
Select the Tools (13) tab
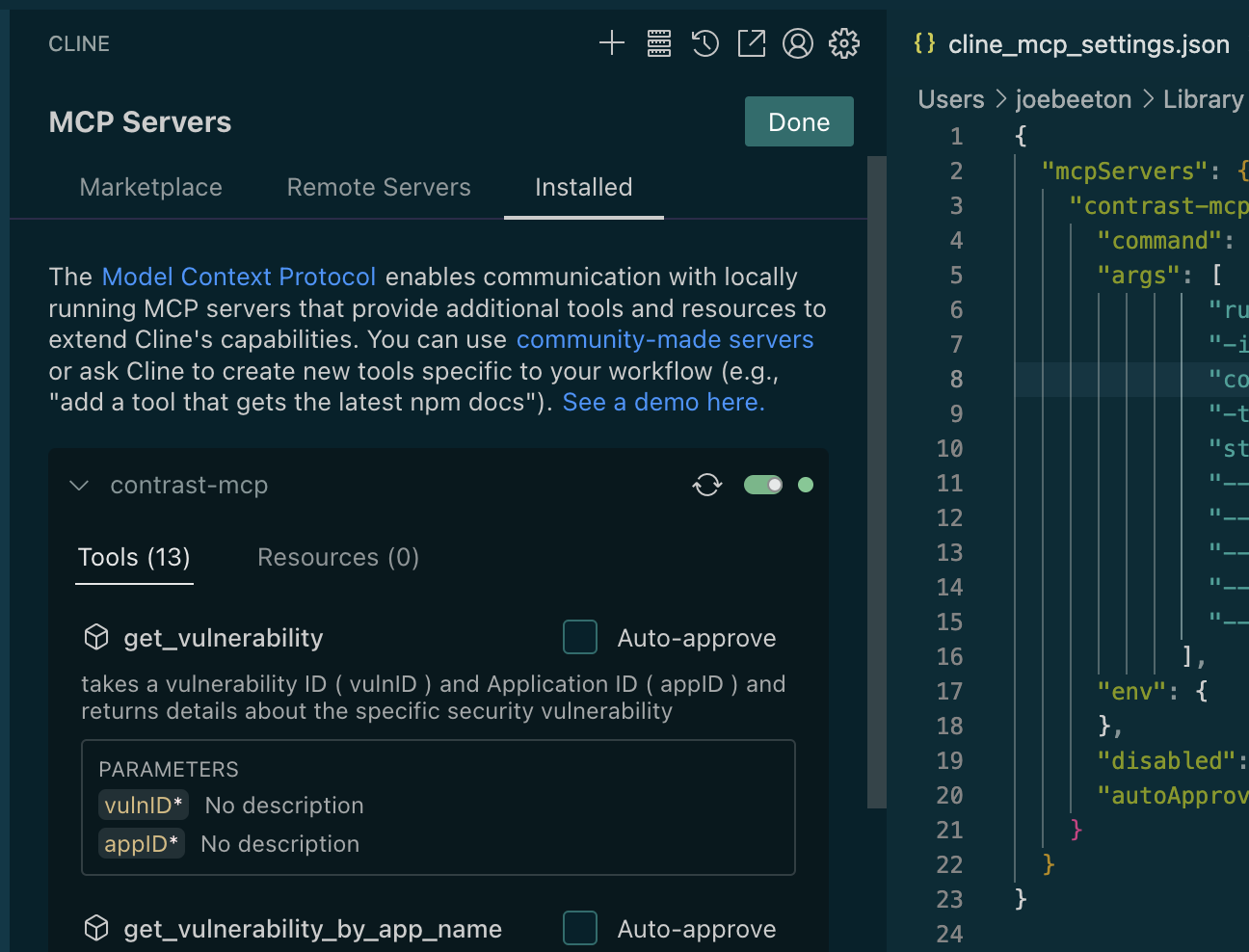(x=134, y=557)
